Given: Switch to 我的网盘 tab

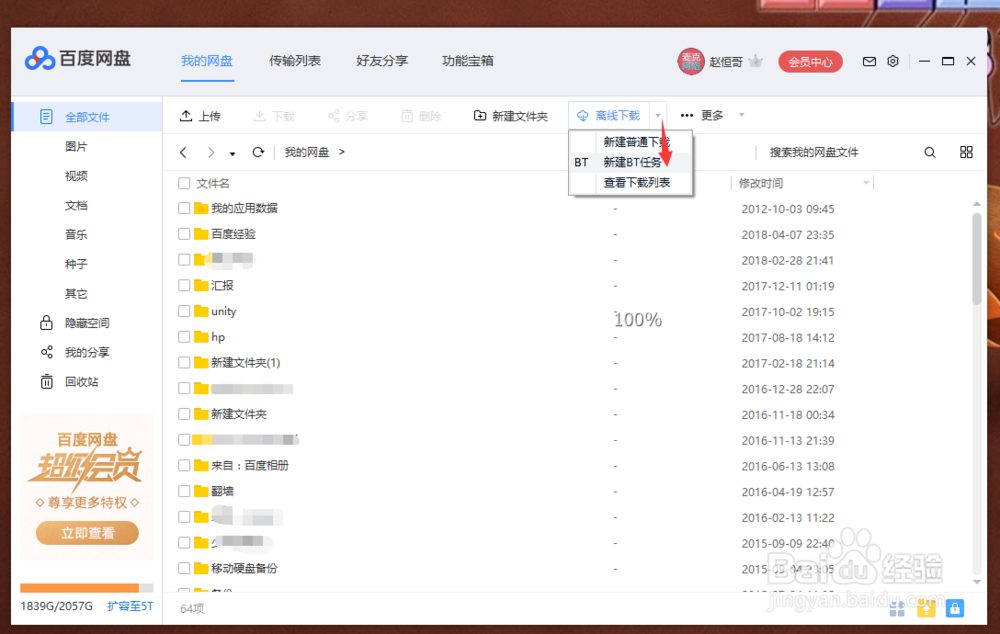Looking at the screenshot, I should pos(207,61).
